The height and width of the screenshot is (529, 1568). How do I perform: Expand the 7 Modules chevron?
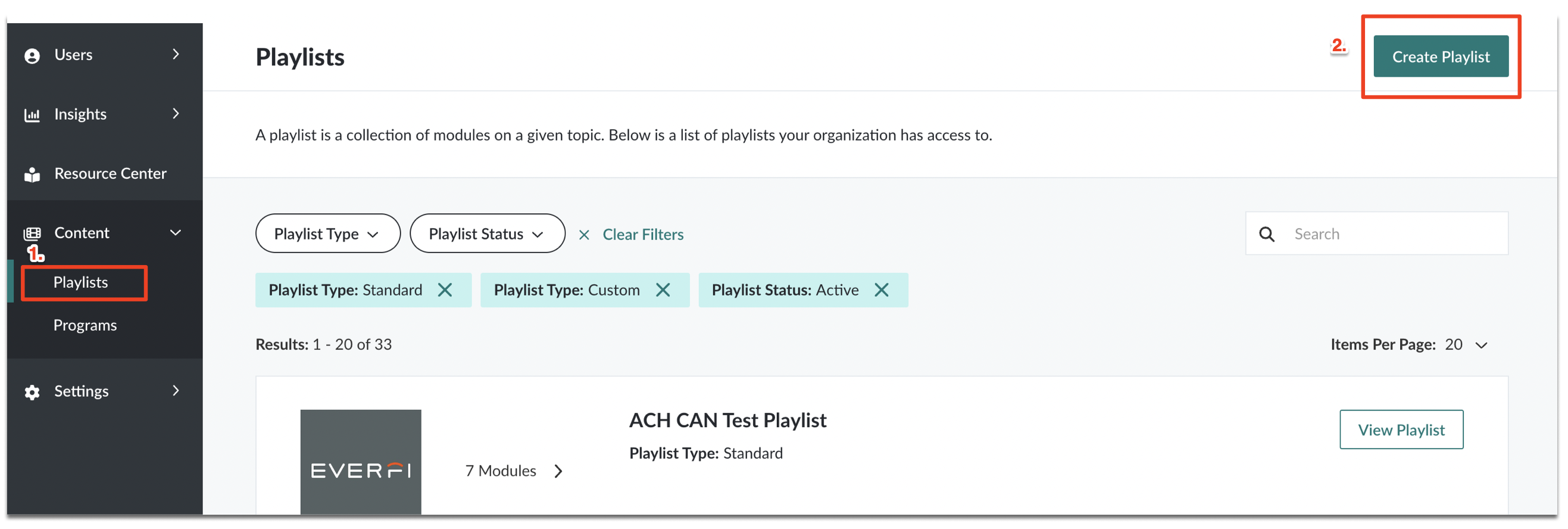558,471
